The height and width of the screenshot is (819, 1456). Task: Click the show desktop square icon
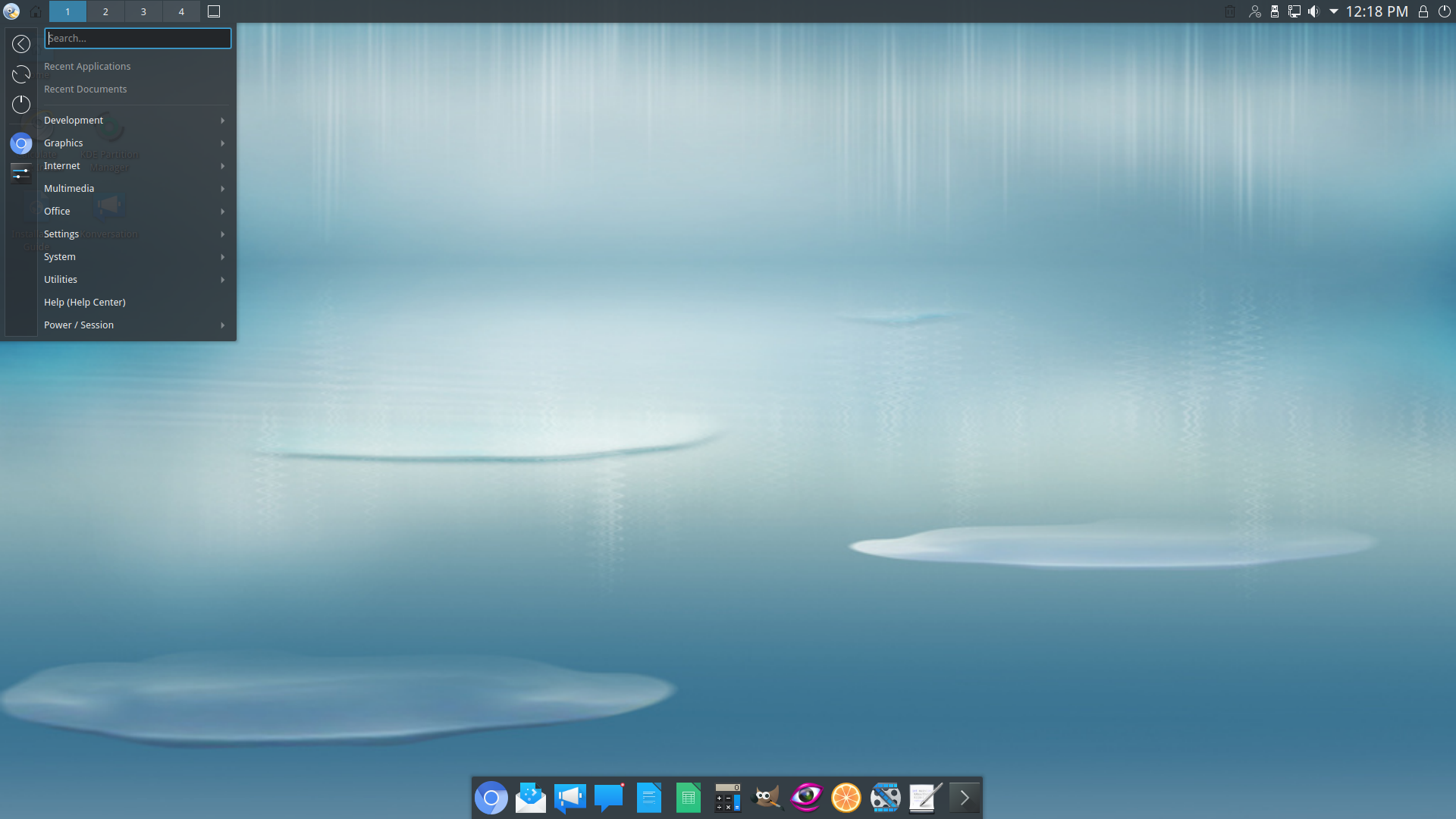point(214,11)
